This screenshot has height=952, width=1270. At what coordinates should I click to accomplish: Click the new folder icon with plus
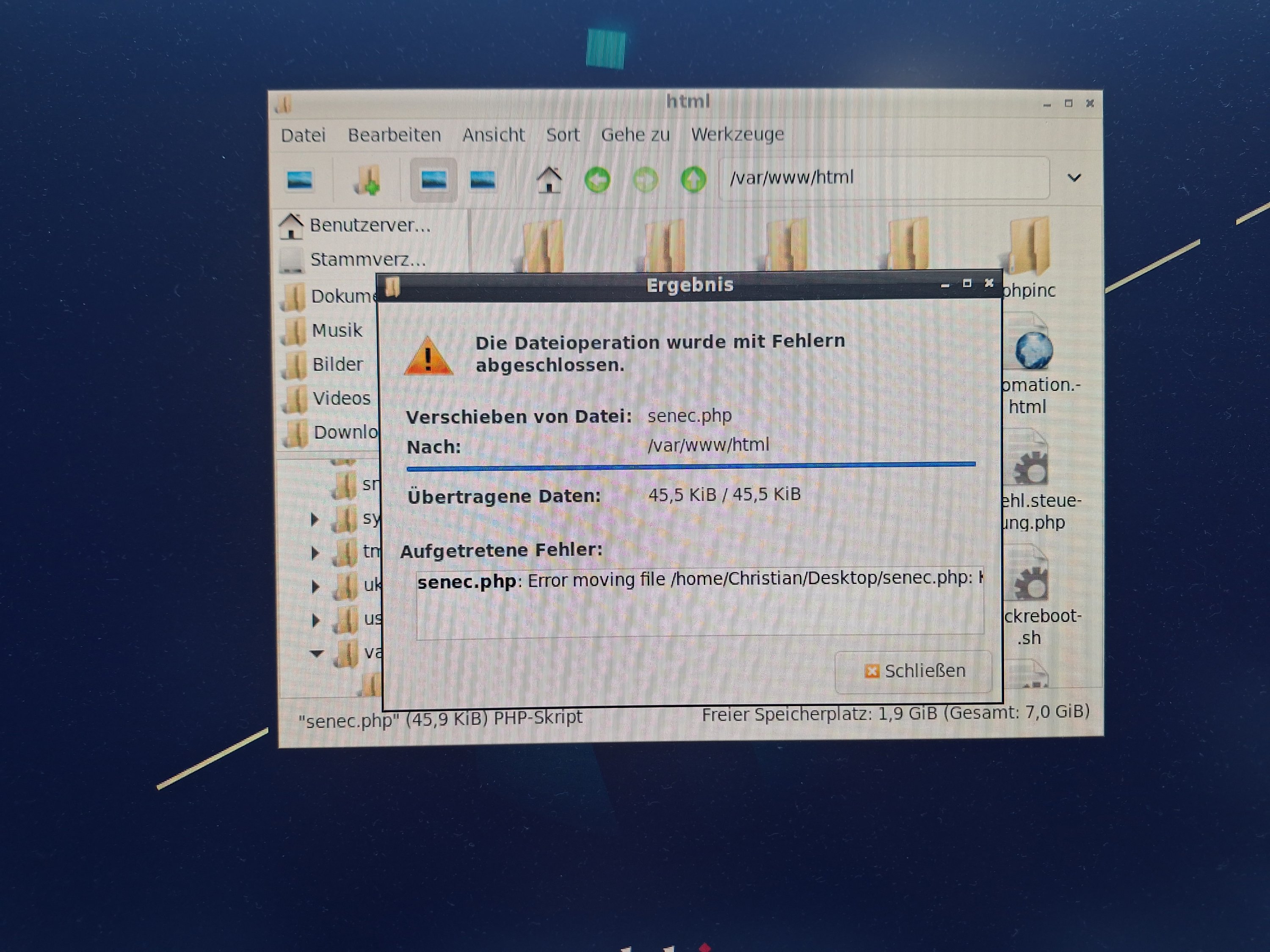(367, 180)
